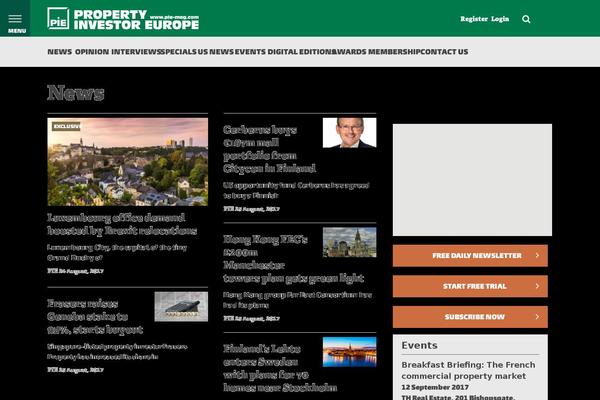
Task: Open the US NEWS menu item
Action: click(x=215, y=52)
